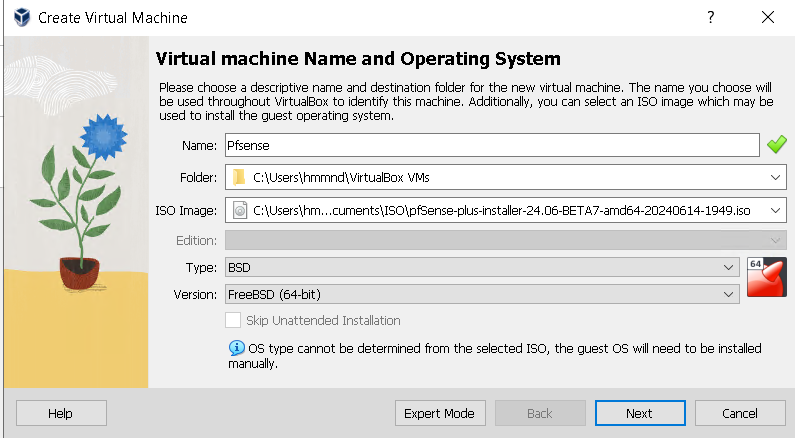Viewport: 795px width, 438px height.
Task: Click the disc icon in ISO Image field
Action: pyautogui.click(x=240, y=210)
